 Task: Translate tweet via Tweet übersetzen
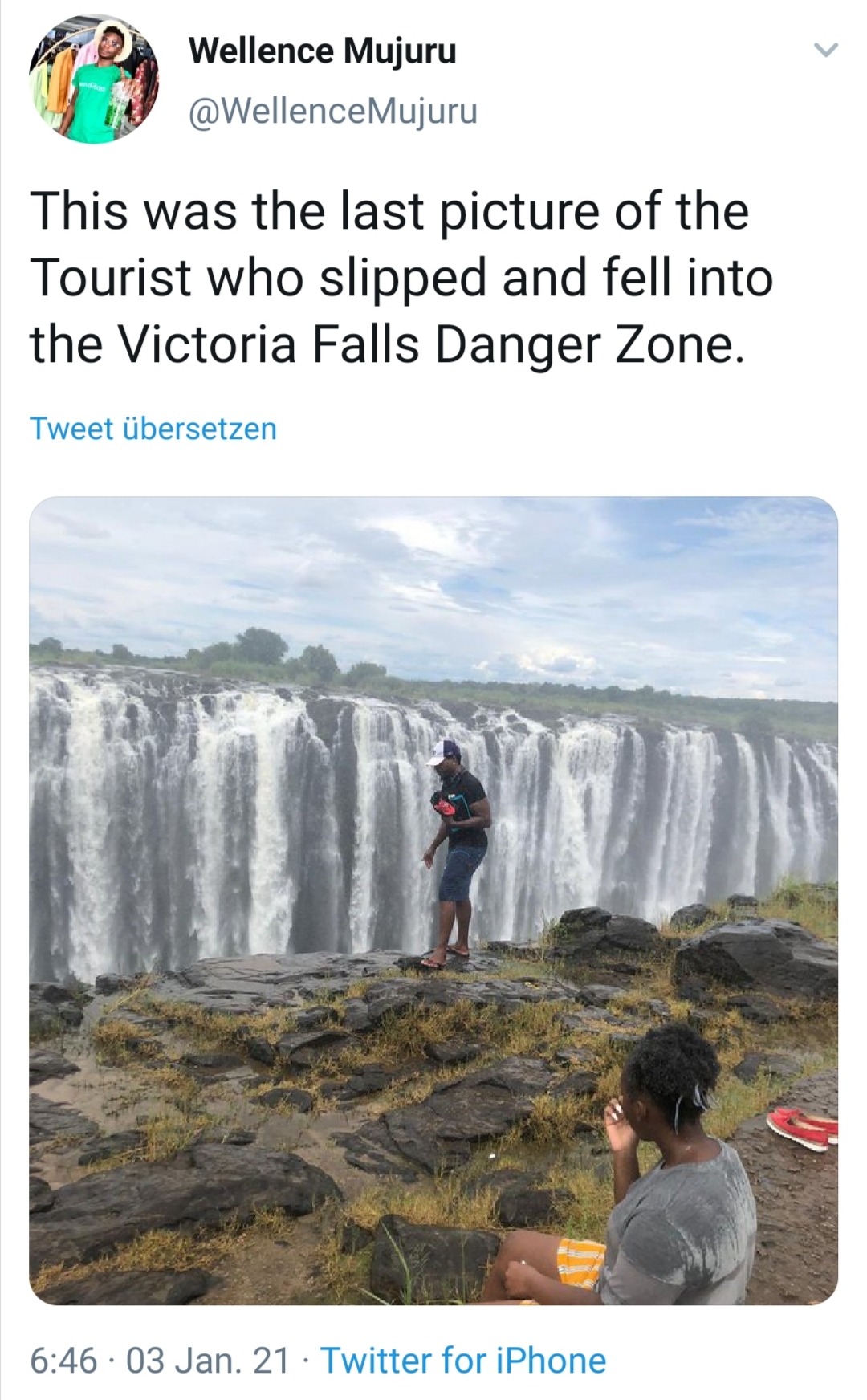153,429
